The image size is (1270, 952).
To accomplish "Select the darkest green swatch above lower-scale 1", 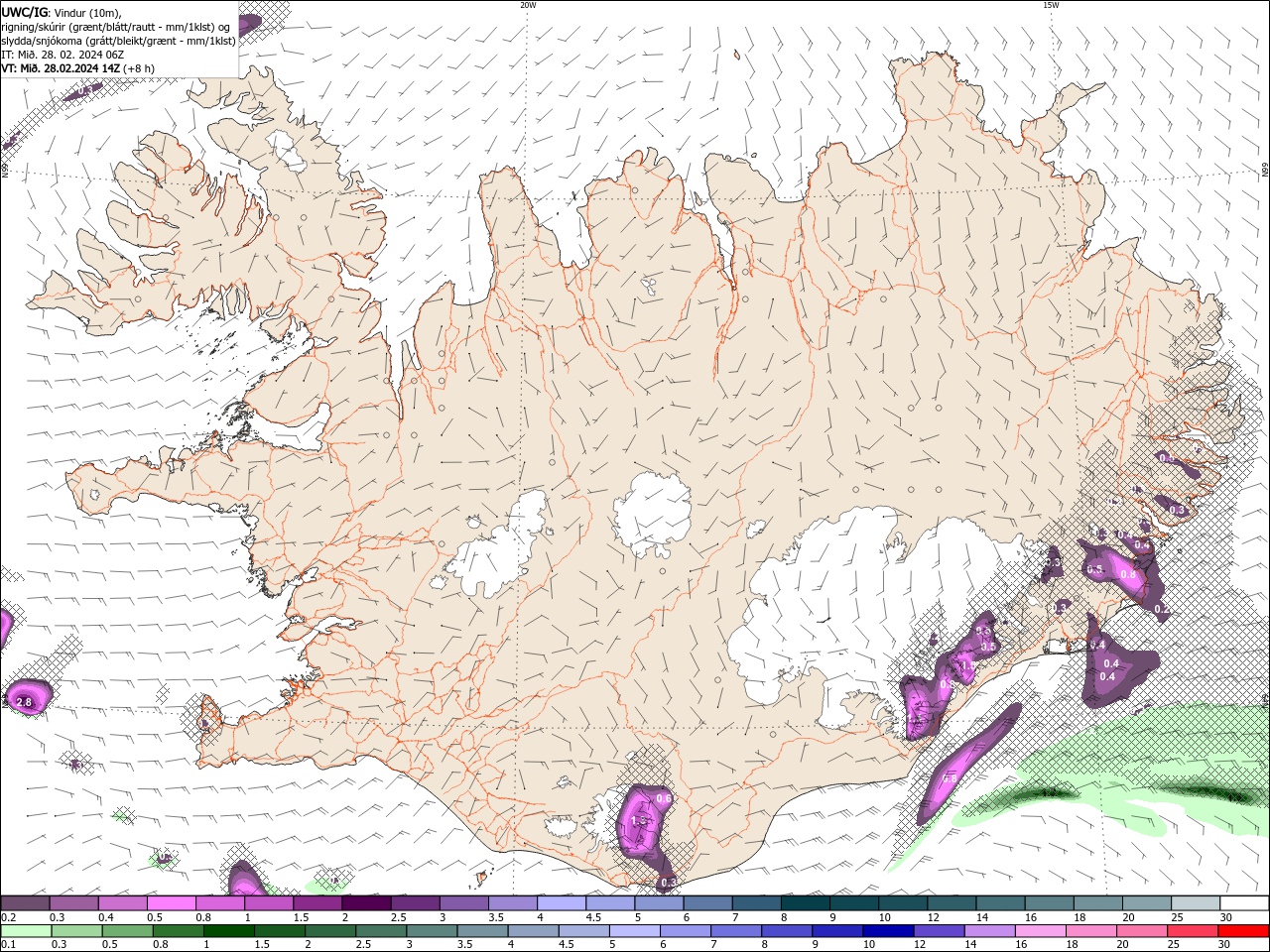I will click(x=228, y=931).
